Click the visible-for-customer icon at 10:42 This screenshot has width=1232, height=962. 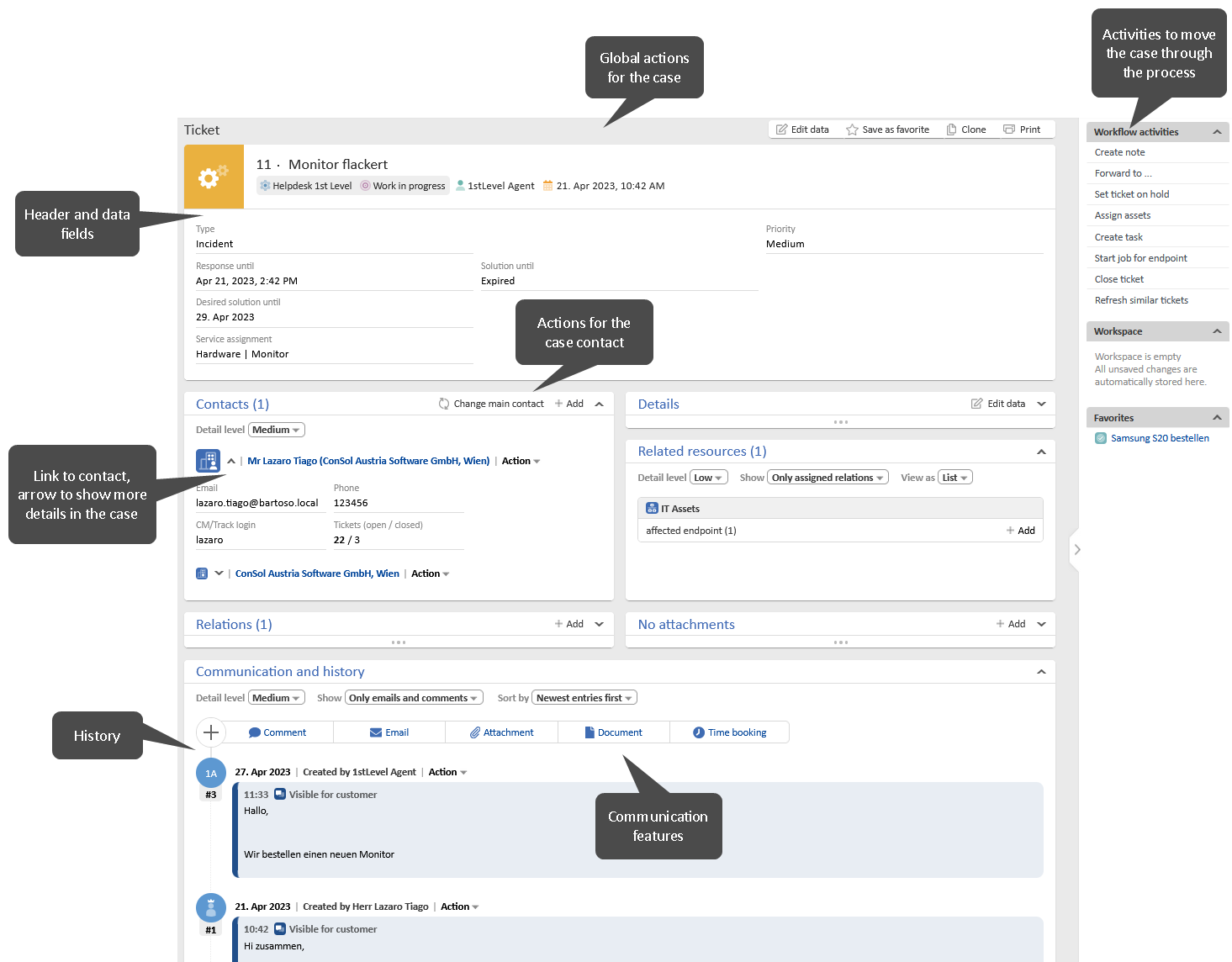280,929
